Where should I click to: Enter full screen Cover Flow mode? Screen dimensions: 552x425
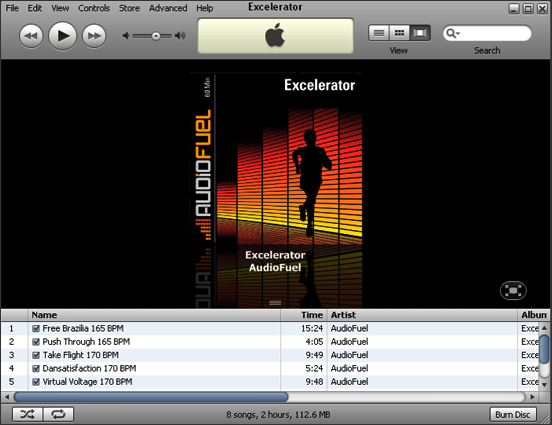pyautogui.click(x=513, y=290)
